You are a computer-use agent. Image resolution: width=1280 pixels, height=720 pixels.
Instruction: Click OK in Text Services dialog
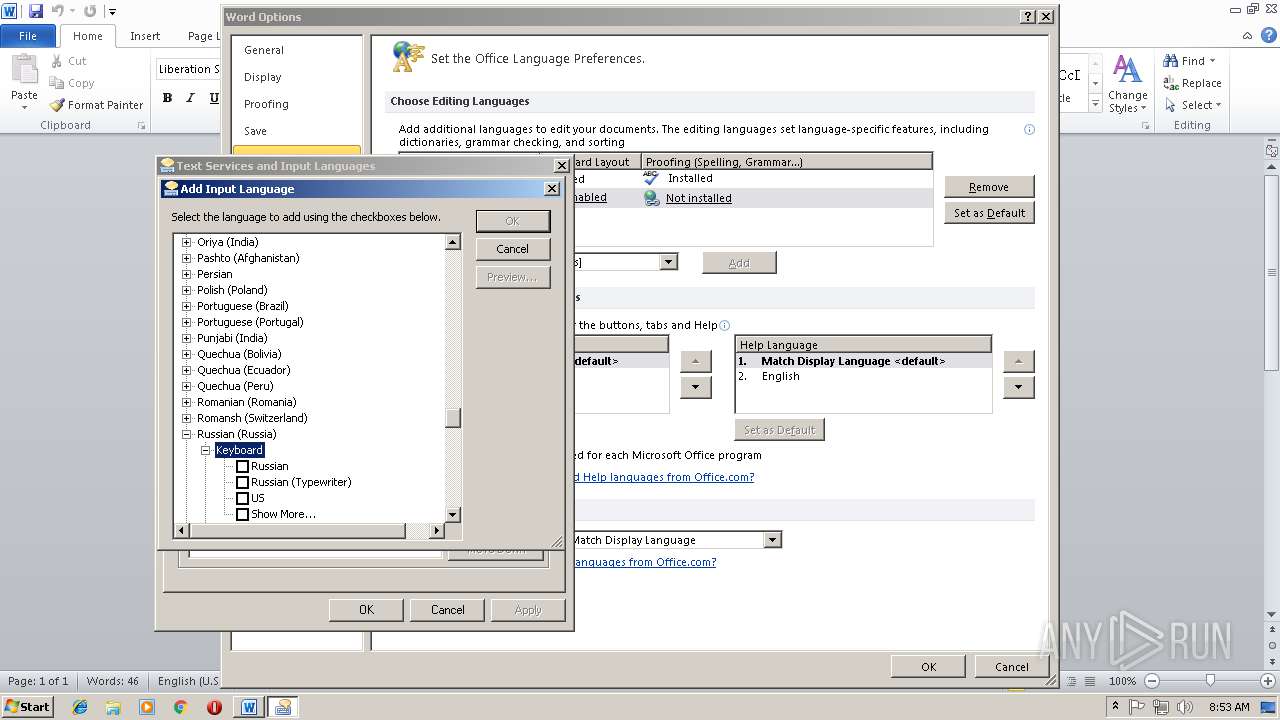pyautogui.click(x=366, y=610)
